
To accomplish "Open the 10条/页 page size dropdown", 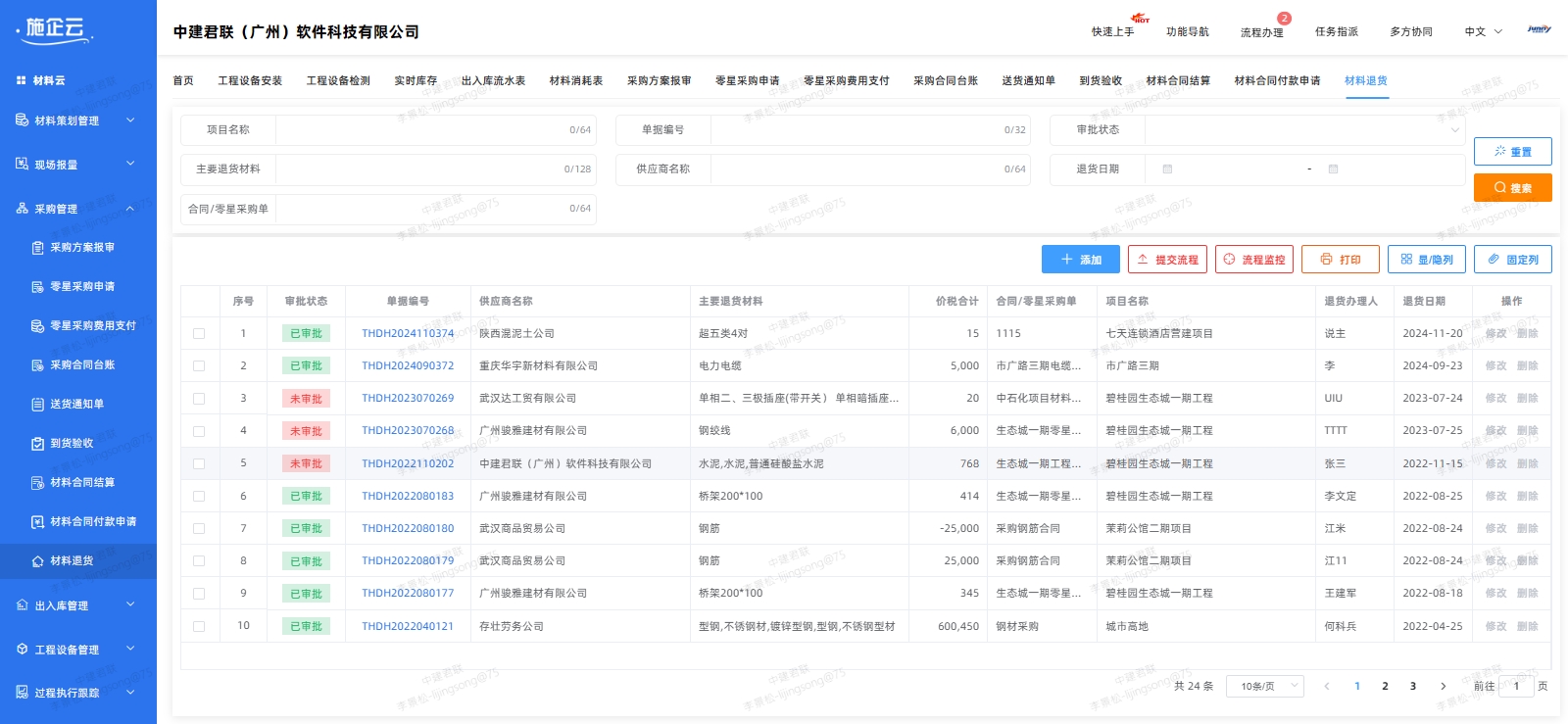I will [1268, 686].
